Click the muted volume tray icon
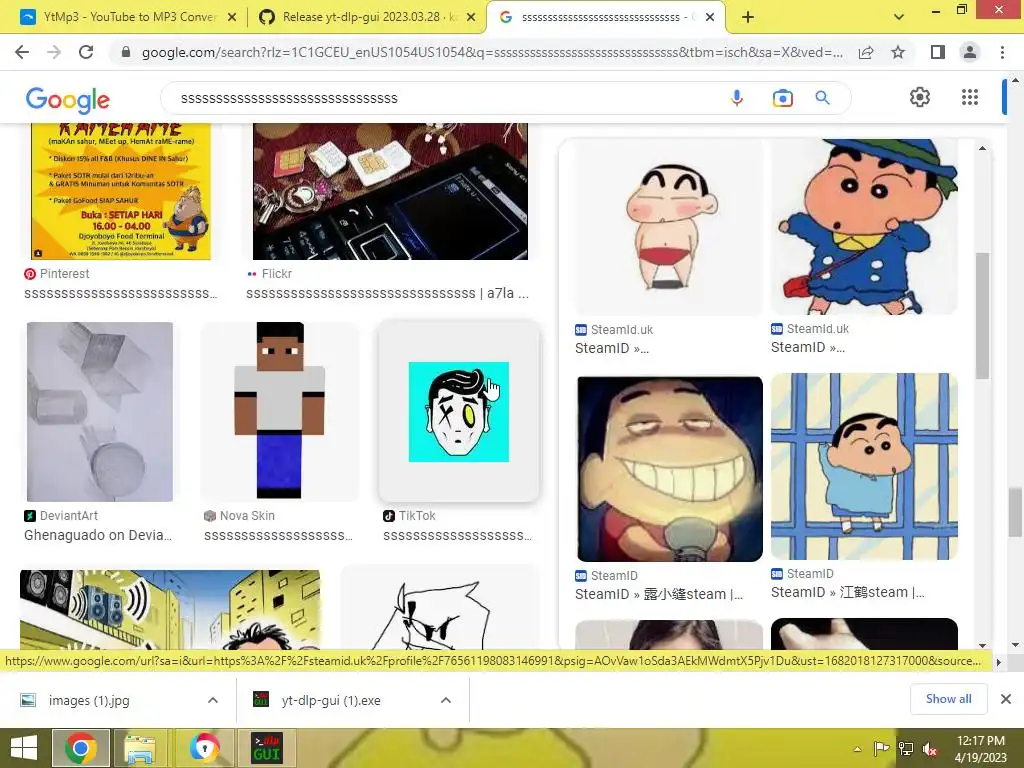The width and height of the screenshot is (1024, 768). click(x=930, y=749)
